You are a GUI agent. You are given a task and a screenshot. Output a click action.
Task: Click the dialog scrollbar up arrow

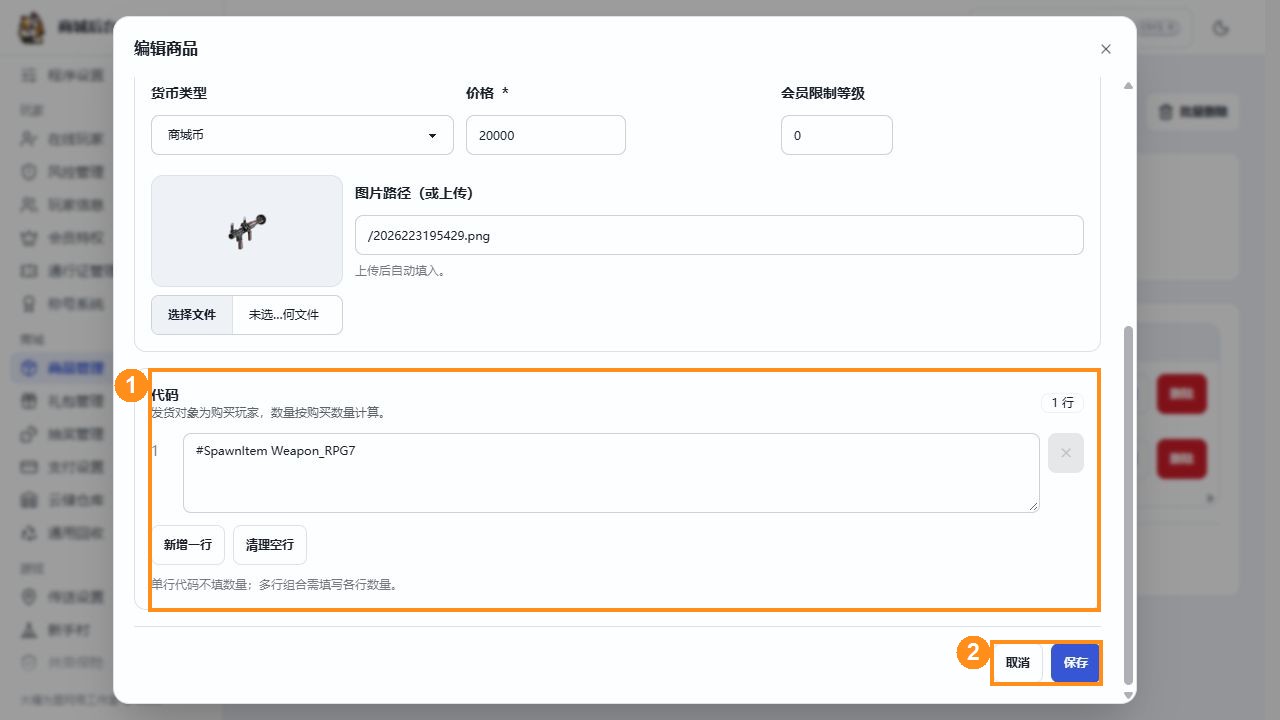click(1129, 86)
